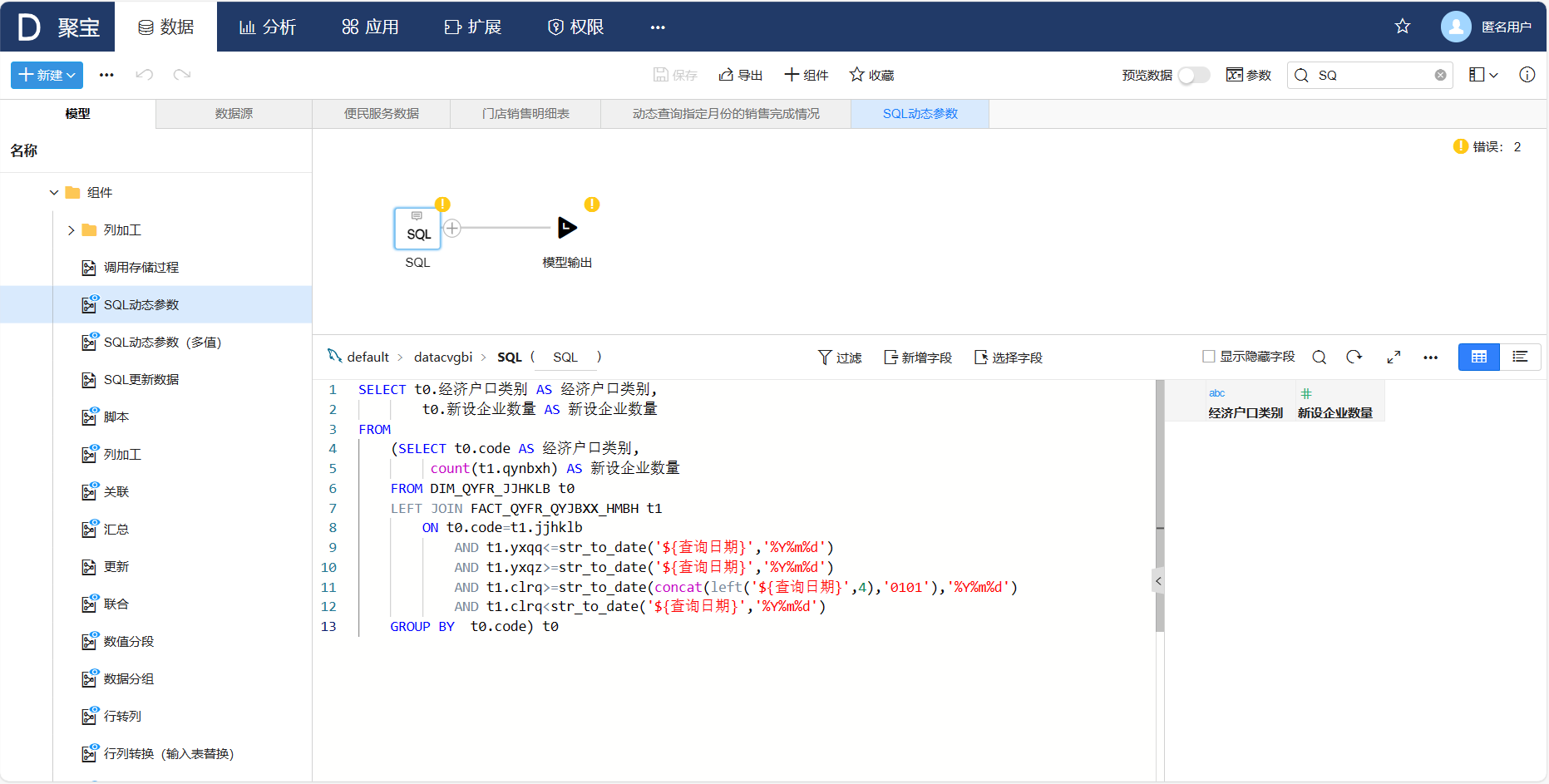Check the 显示隐藏字段 checkbox
The height and width of the screenshot is (784, 1549).
tap(1209, 357)
